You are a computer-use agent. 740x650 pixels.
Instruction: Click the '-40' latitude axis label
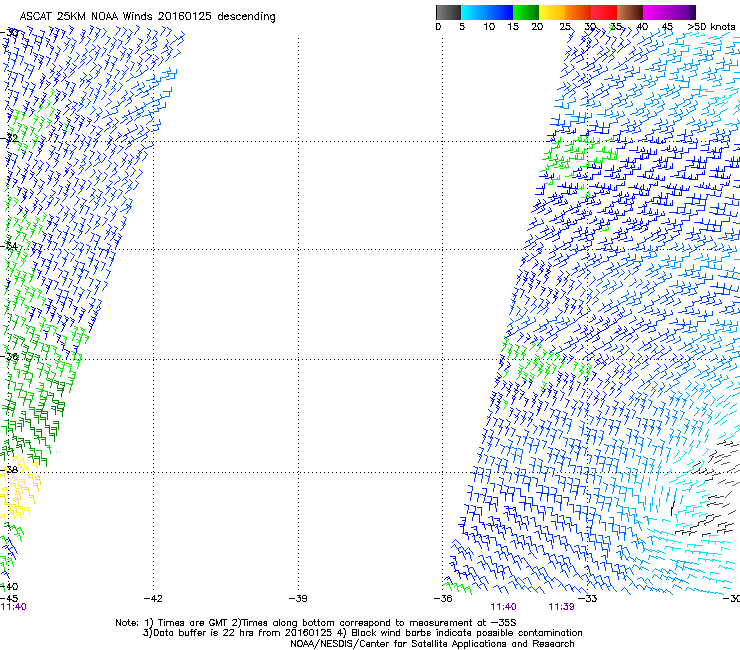coord(9,587)
